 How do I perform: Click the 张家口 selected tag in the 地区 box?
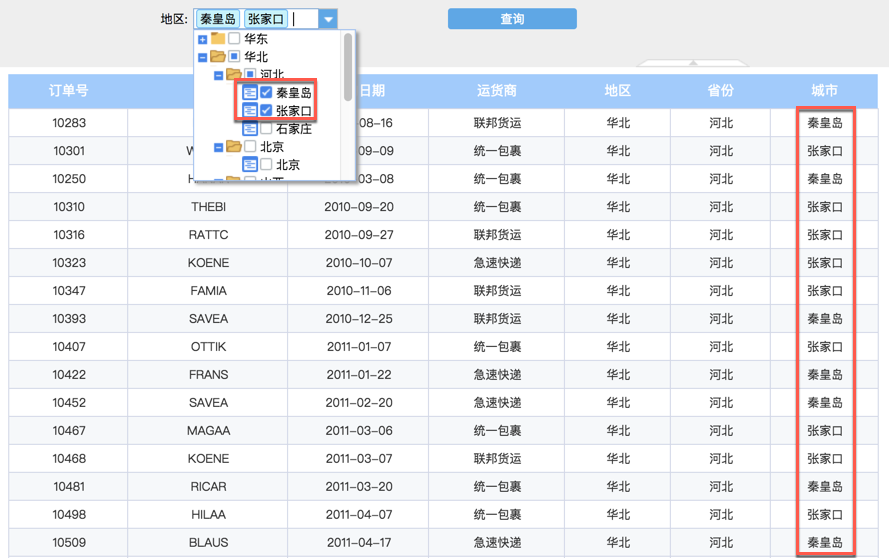click(x=266, y=19)
